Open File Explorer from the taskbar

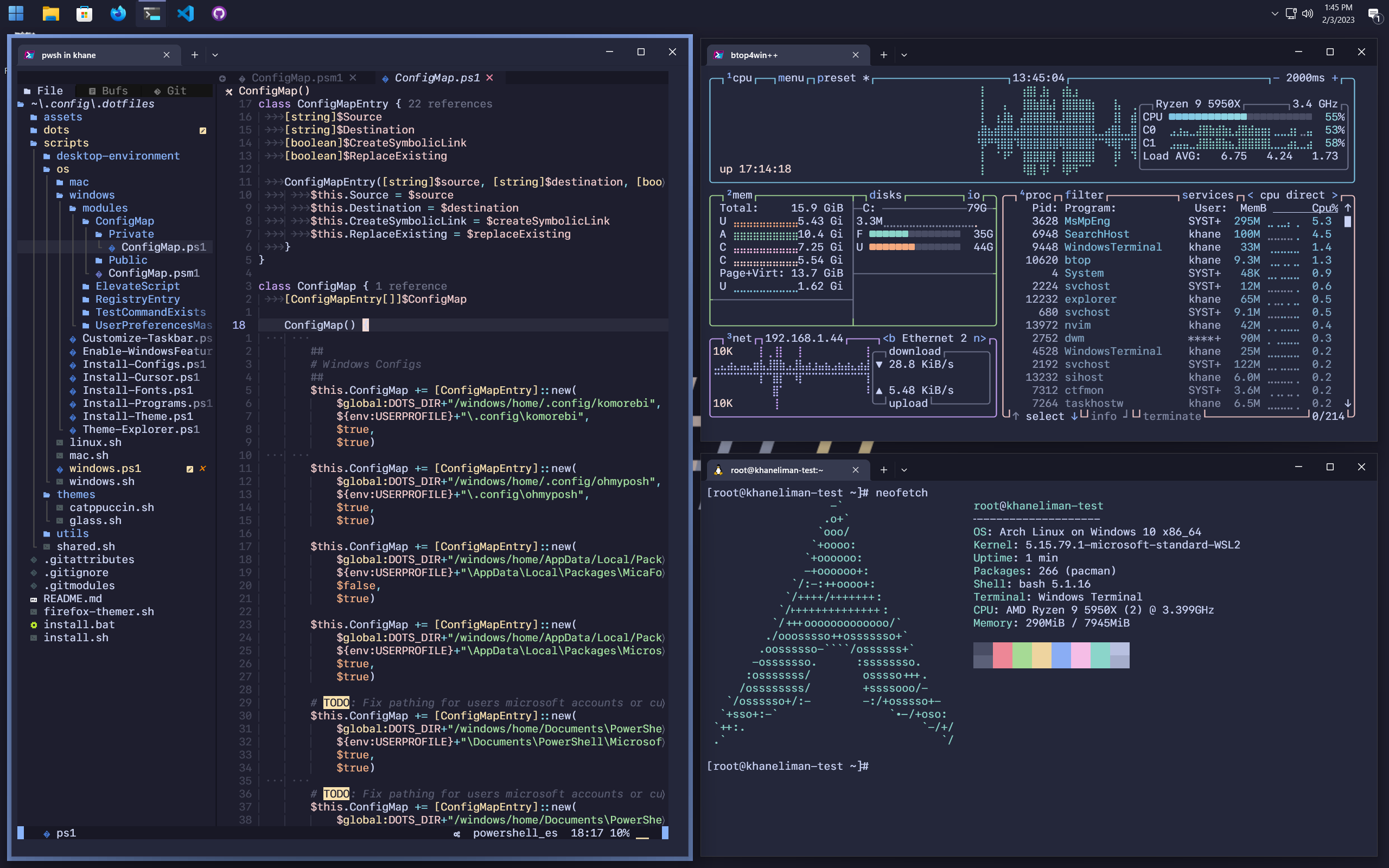click(x=51, y=13)
